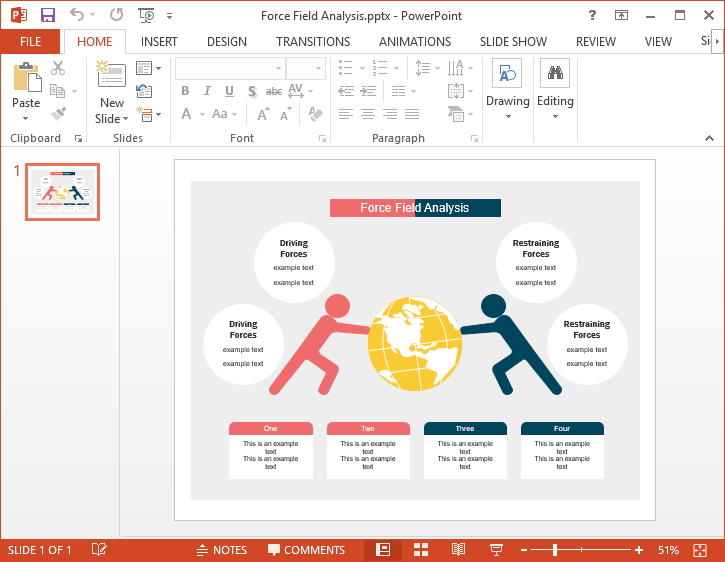Click the COMMENTS button in status bar
725x562 pixels.
(306, 550)
